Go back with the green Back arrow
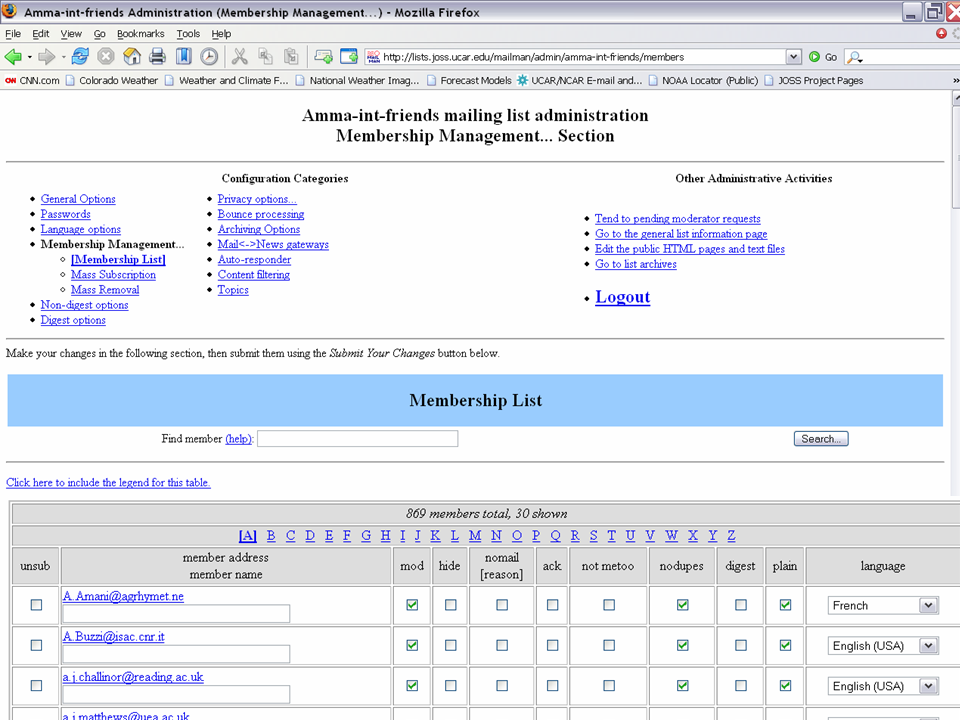This screenshot has height=720, width=960. (x=12, y=57)
